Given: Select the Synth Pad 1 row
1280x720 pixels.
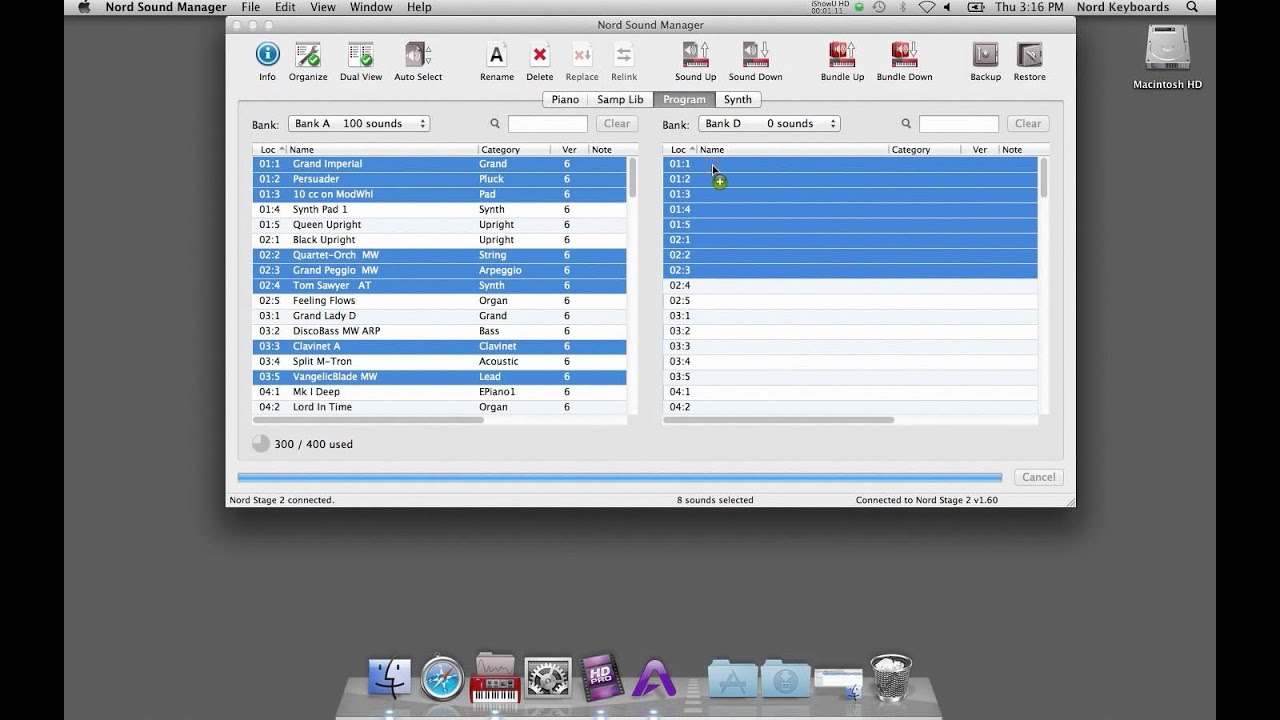Looking at the screenshot, I should 439,209.
